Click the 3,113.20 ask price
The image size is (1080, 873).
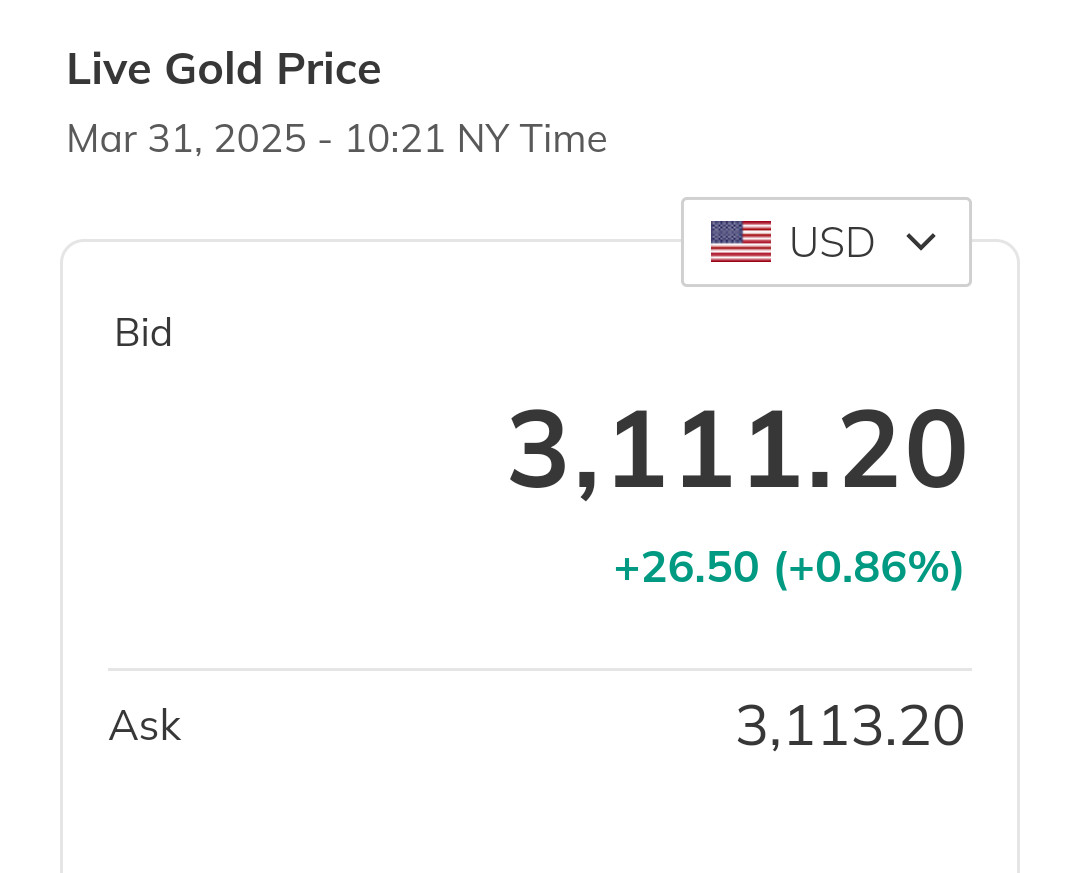click(x=850, y=726)
